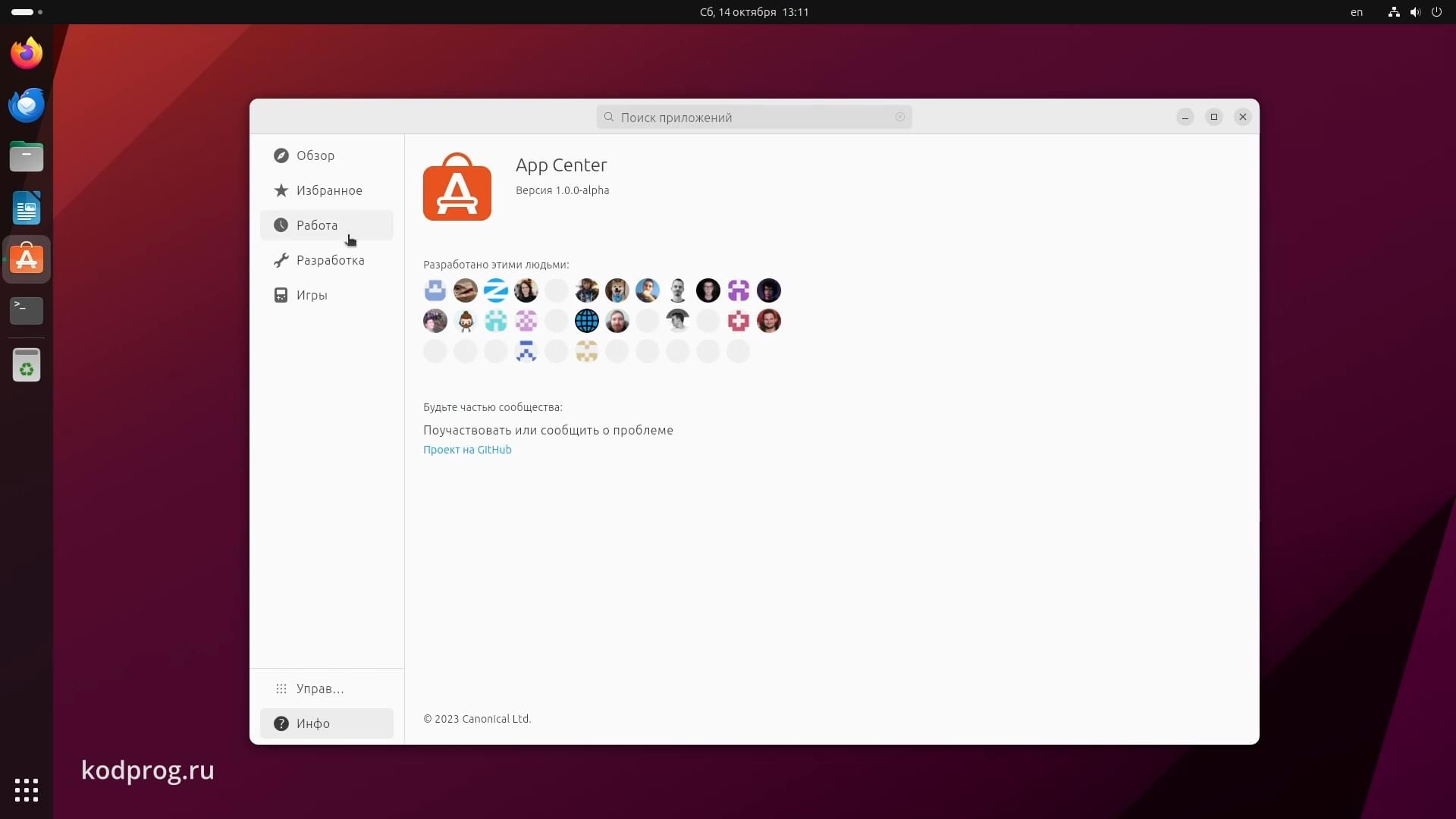Open the Разработка category
Screen dimensions: 1456x819
[x=327, y=260]
